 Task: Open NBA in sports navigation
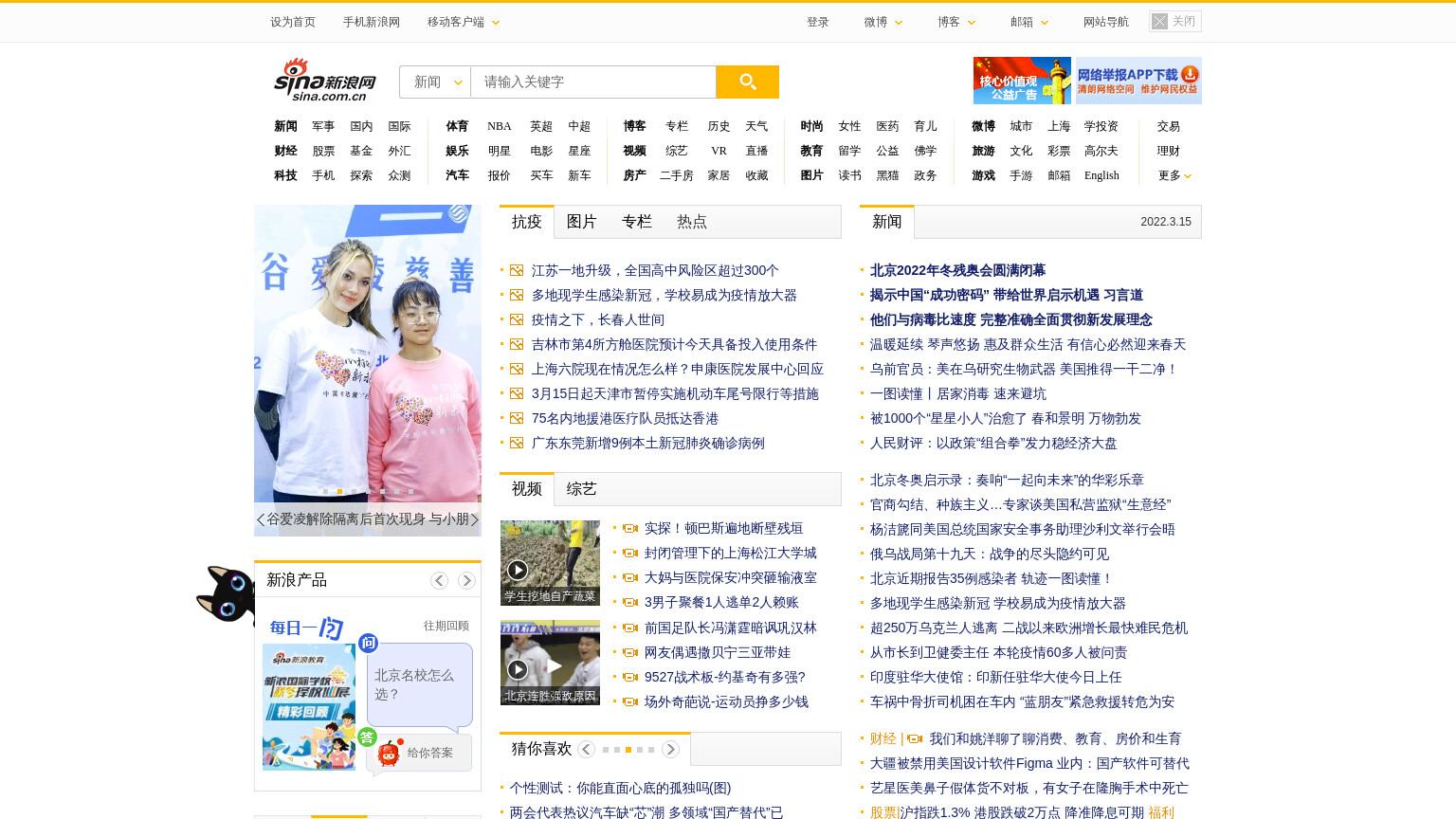[x=500, y=126]
